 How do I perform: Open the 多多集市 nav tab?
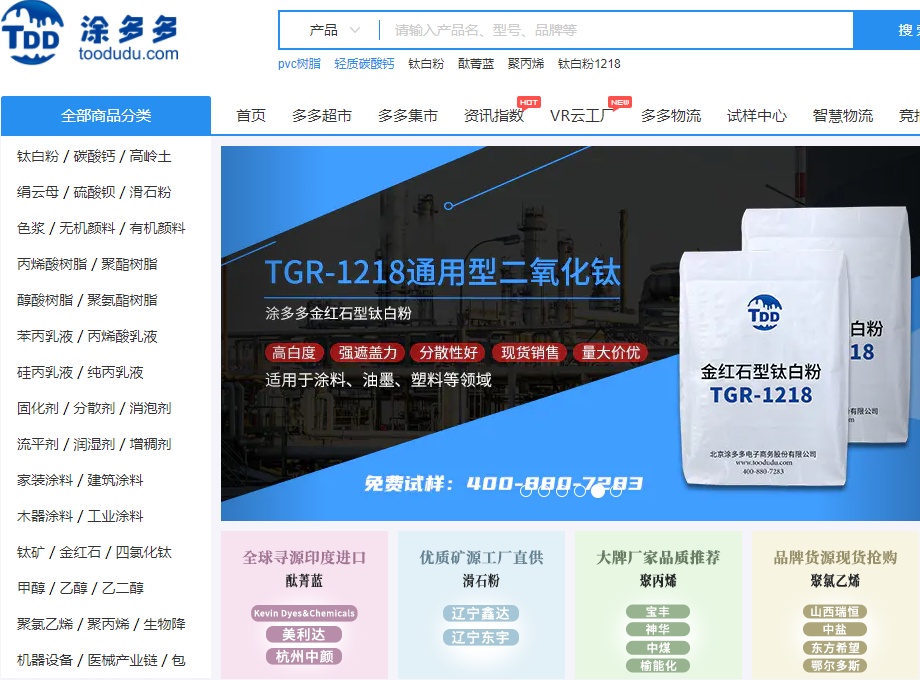coord(408,116)
